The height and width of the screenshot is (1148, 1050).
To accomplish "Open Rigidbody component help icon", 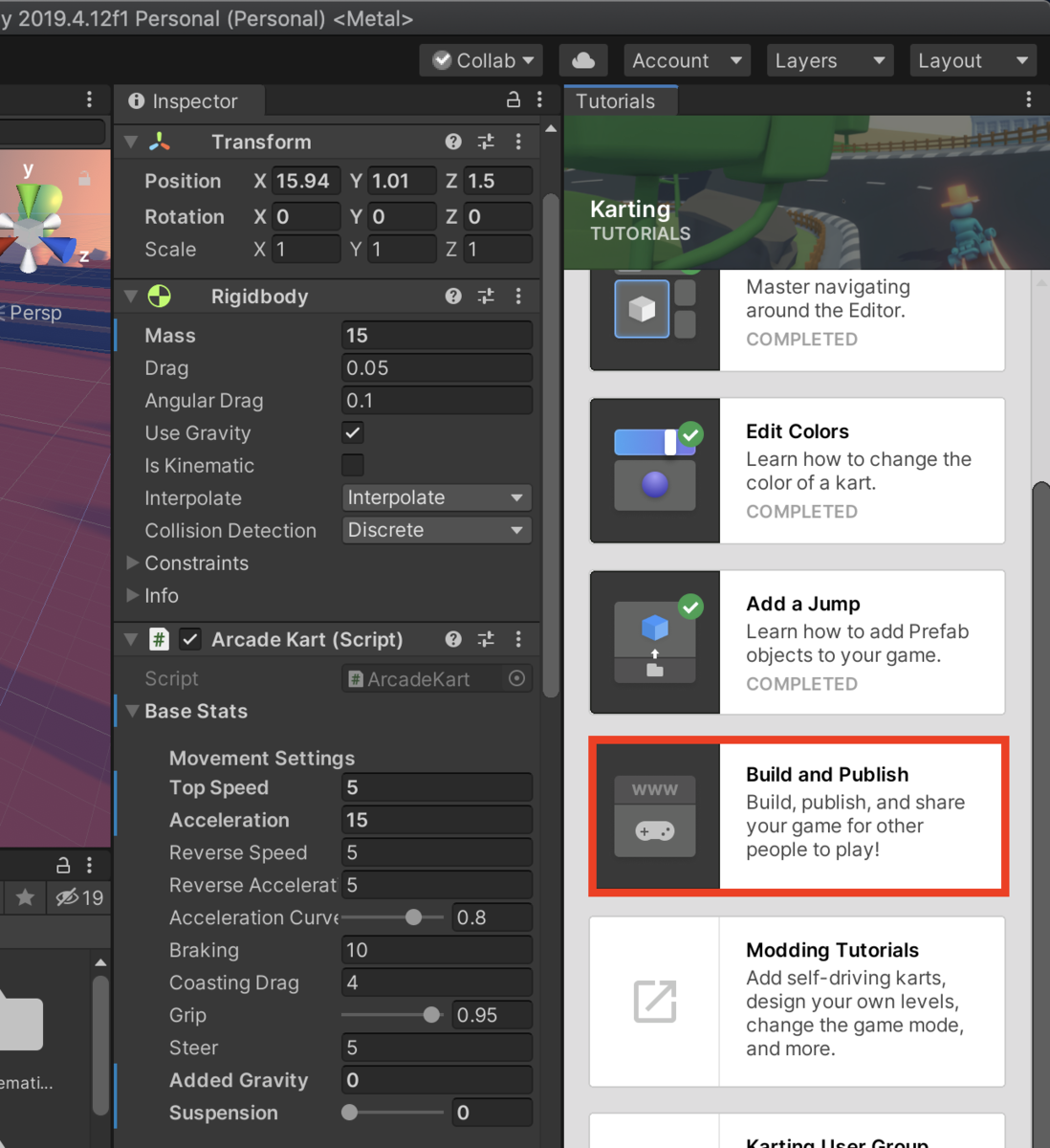I will [x=453, y=297].
